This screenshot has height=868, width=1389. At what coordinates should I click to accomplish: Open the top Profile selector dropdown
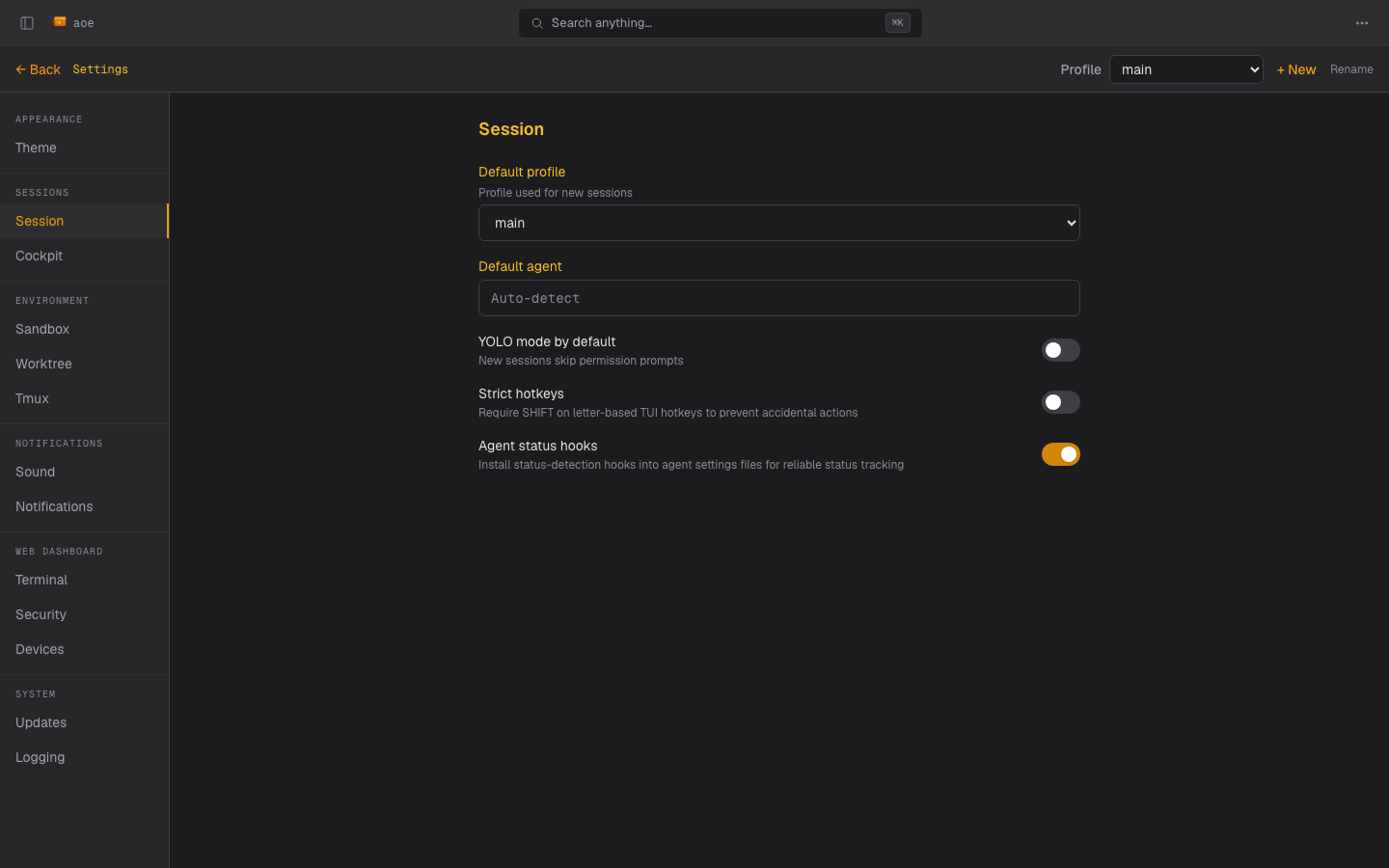click(x=1186, y=69)
